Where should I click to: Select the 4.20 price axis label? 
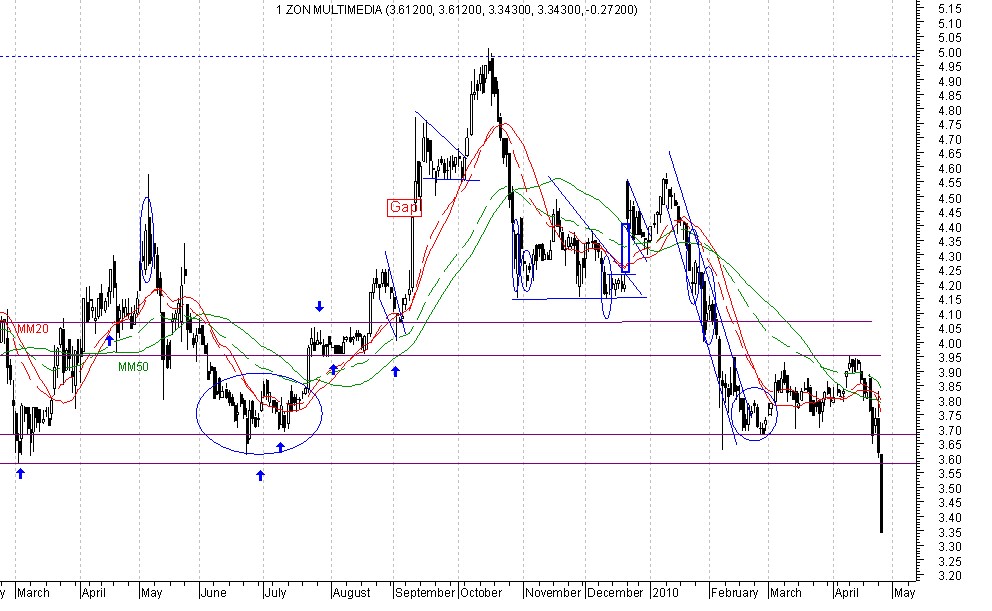[x=951, y=286]
